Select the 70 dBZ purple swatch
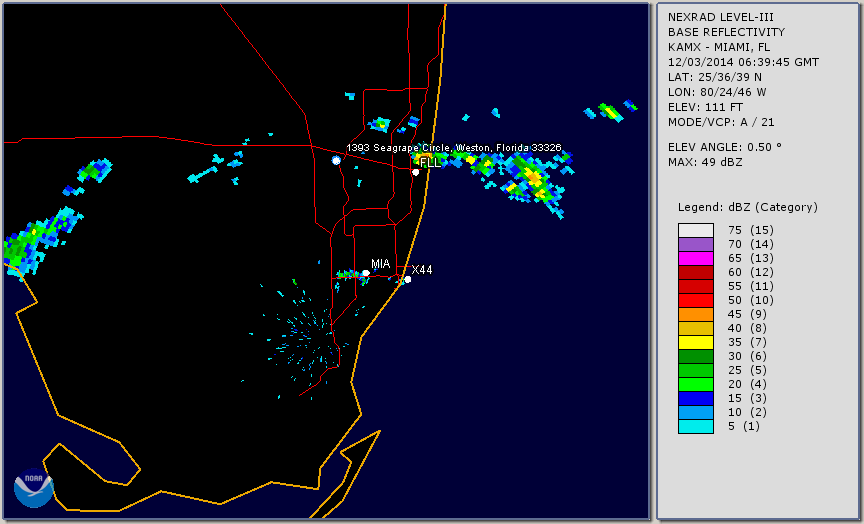 coord(696,244)
